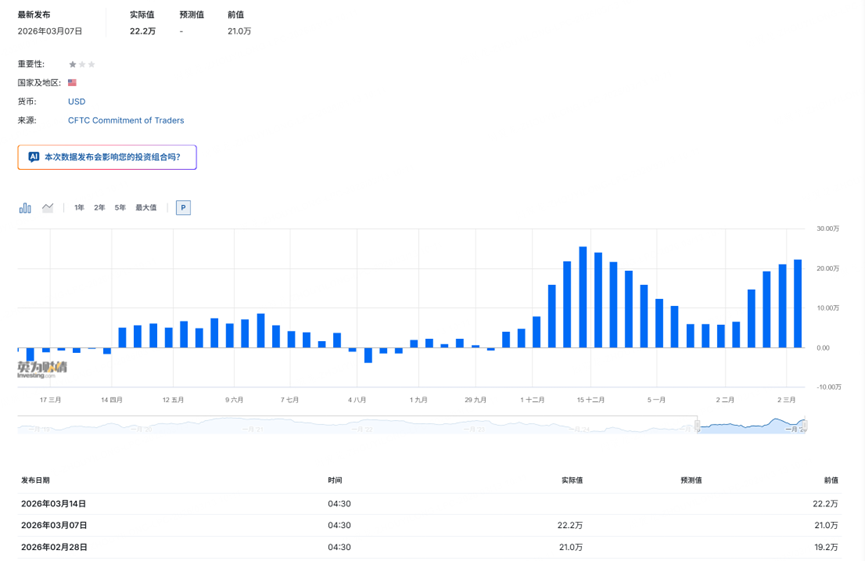This screenshot has height=561, width=865.
Task: Click the tallest bar near 15 十二月
Action: pyautogui.click(x=583, y=297)
